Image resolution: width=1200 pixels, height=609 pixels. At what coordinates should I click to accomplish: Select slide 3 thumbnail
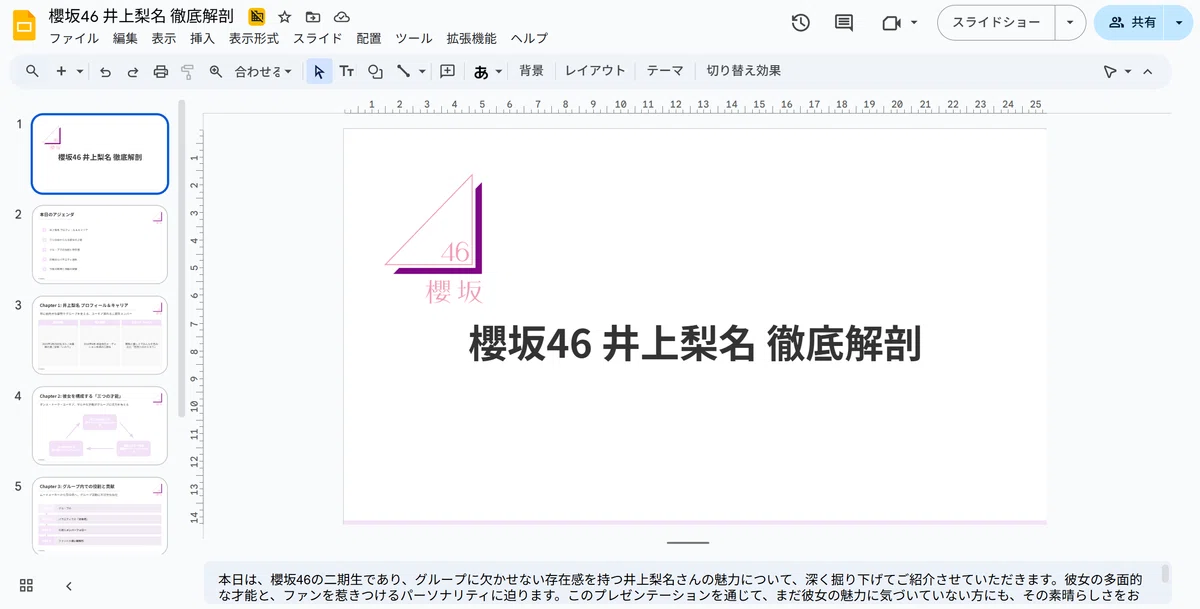pos(100,334)
